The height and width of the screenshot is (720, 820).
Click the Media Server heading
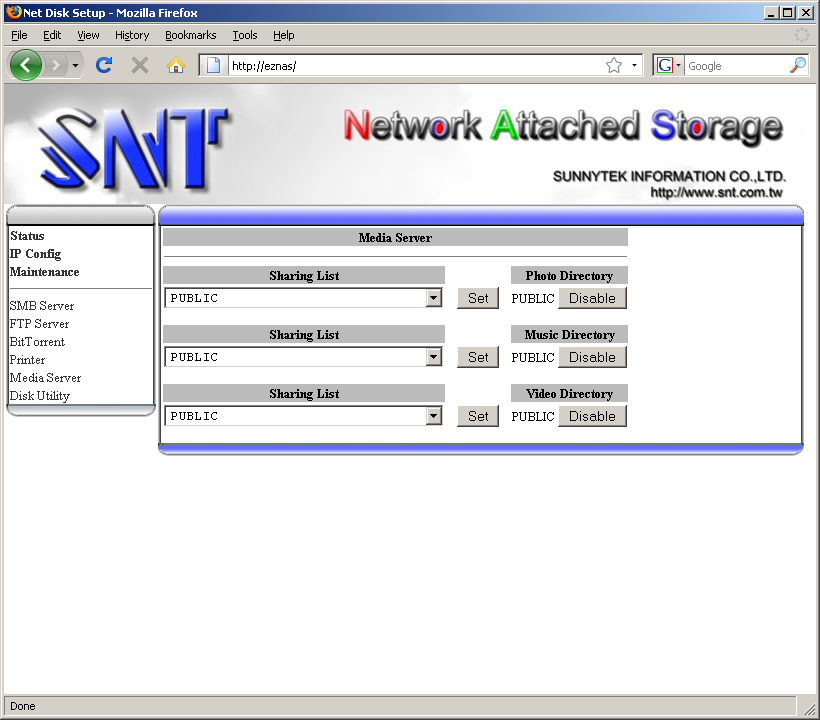395,238
